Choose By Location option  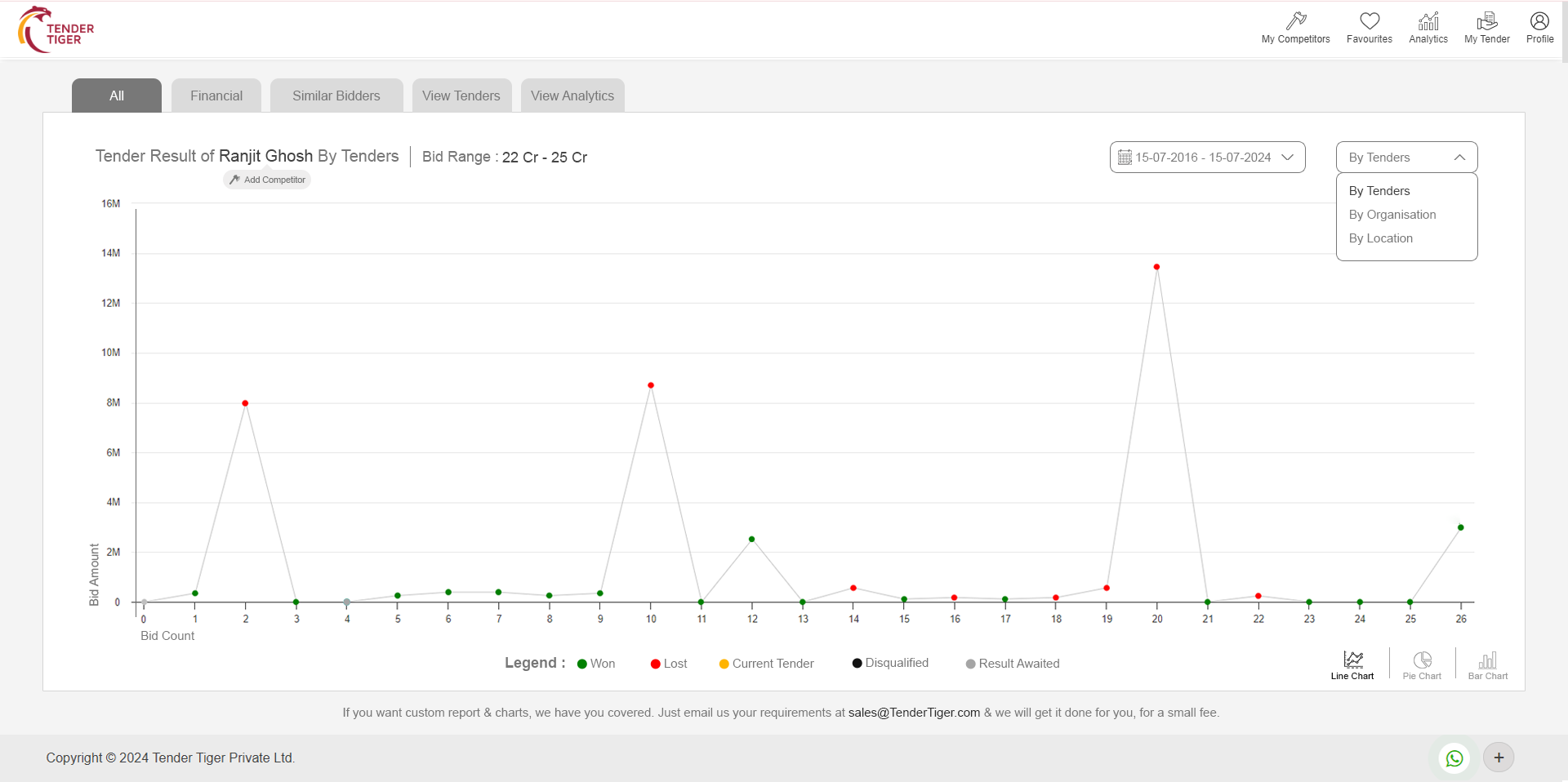[1381, 238]
